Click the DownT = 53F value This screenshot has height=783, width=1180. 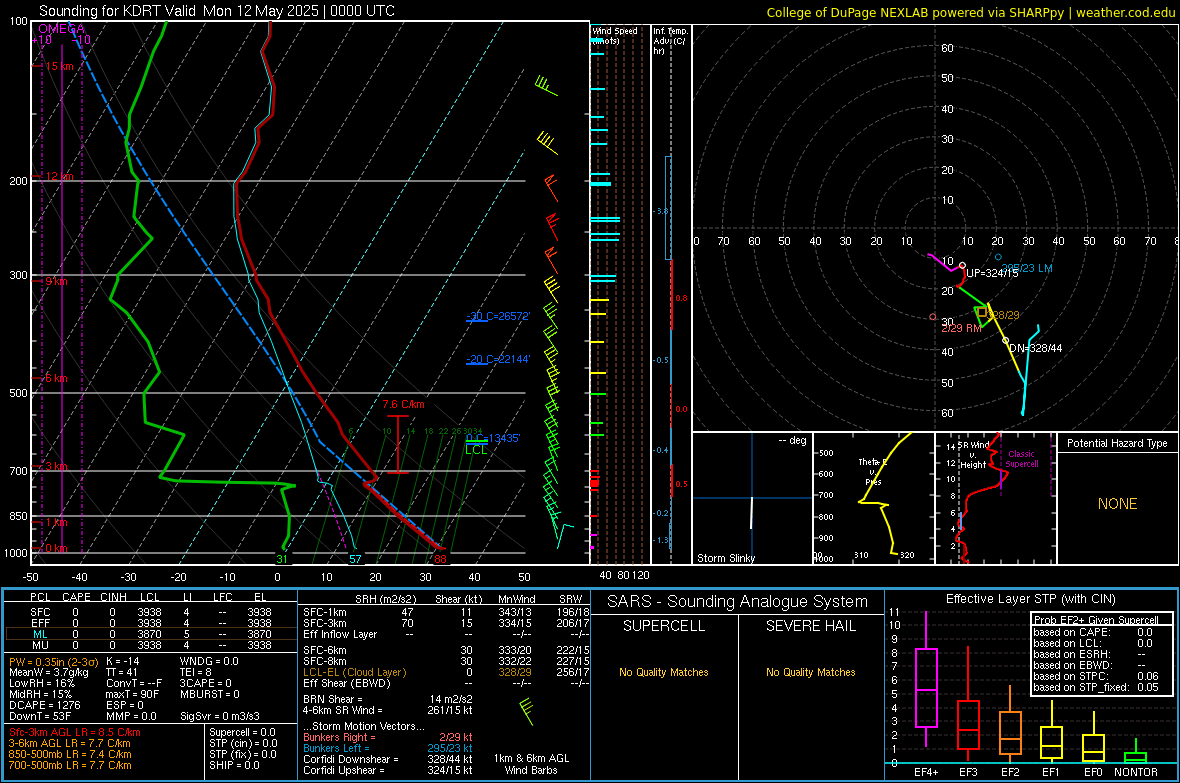[x=40, y=716]
